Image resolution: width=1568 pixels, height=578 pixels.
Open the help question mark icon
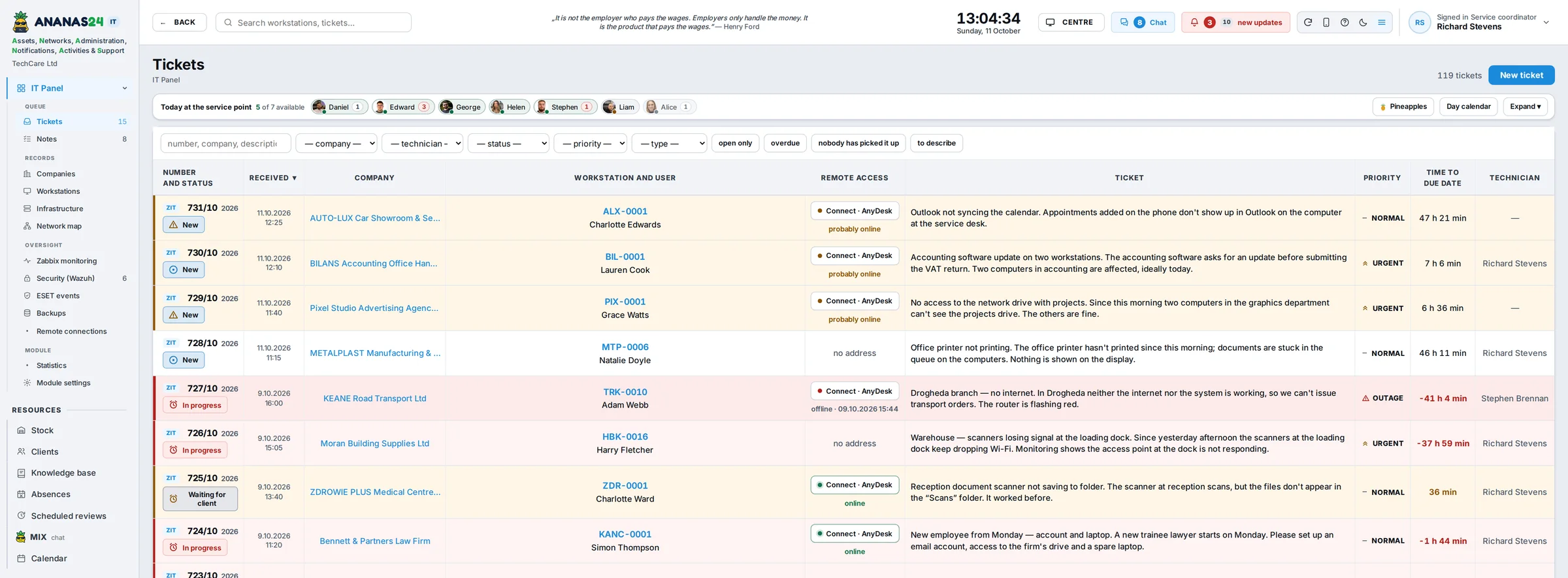(1345, 22)
